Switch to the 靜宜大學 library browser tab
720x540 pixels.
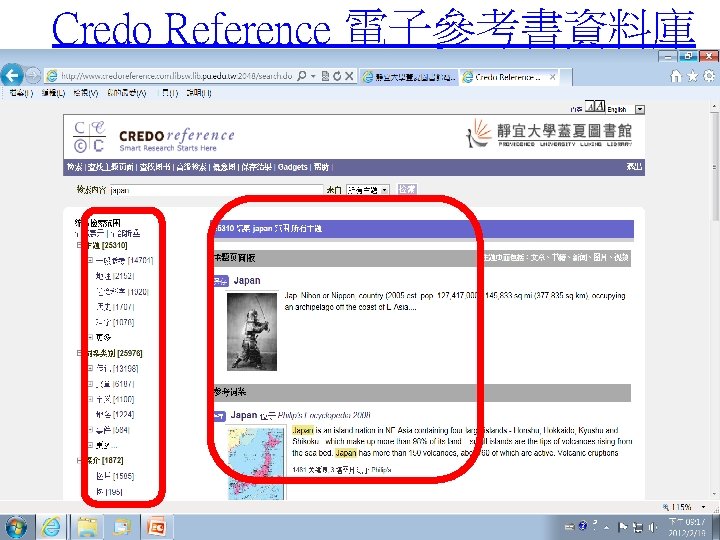(410, 77)
